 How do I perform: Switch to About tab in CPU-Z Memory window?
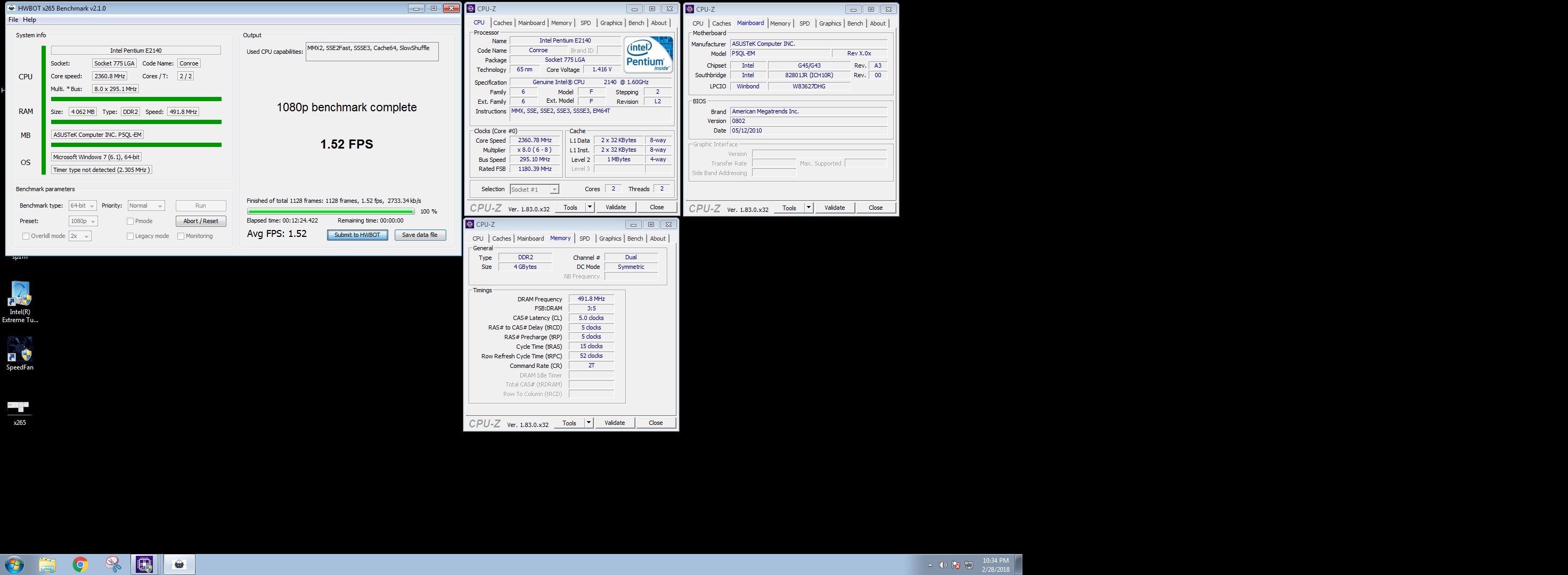(x=657, y=239)
